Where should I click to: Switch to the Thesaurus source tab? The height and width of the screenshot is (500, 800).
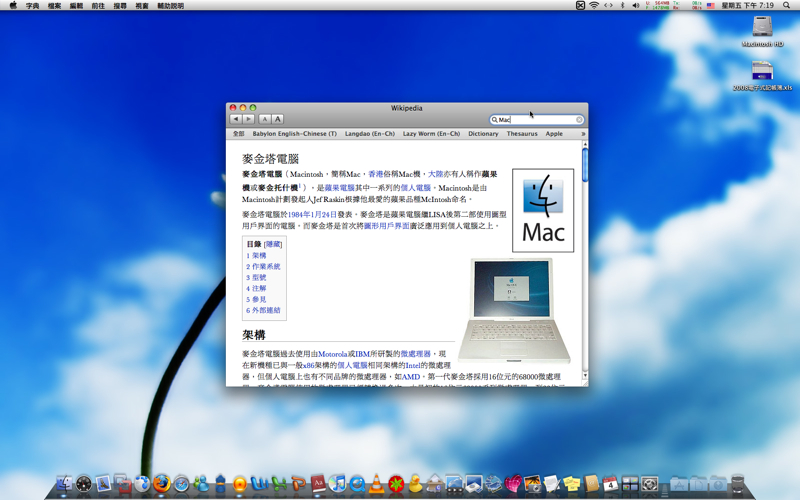point(521,134)
